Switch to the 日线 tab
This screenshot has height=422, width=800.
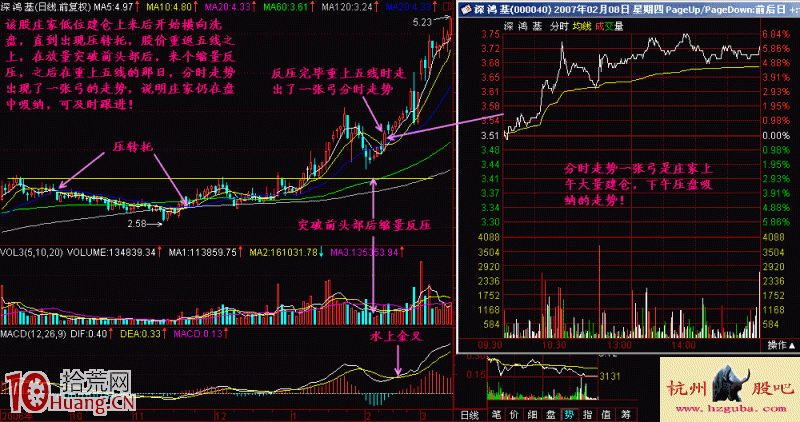point(470,415)
